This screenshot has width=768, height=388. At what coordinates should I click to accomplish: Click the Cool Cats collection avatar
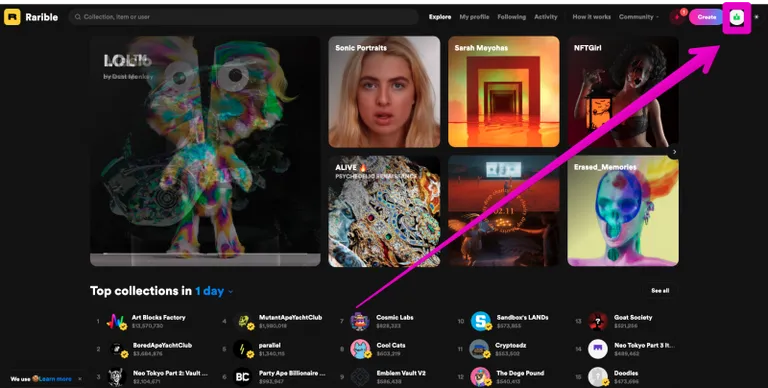tap(360, 349)
